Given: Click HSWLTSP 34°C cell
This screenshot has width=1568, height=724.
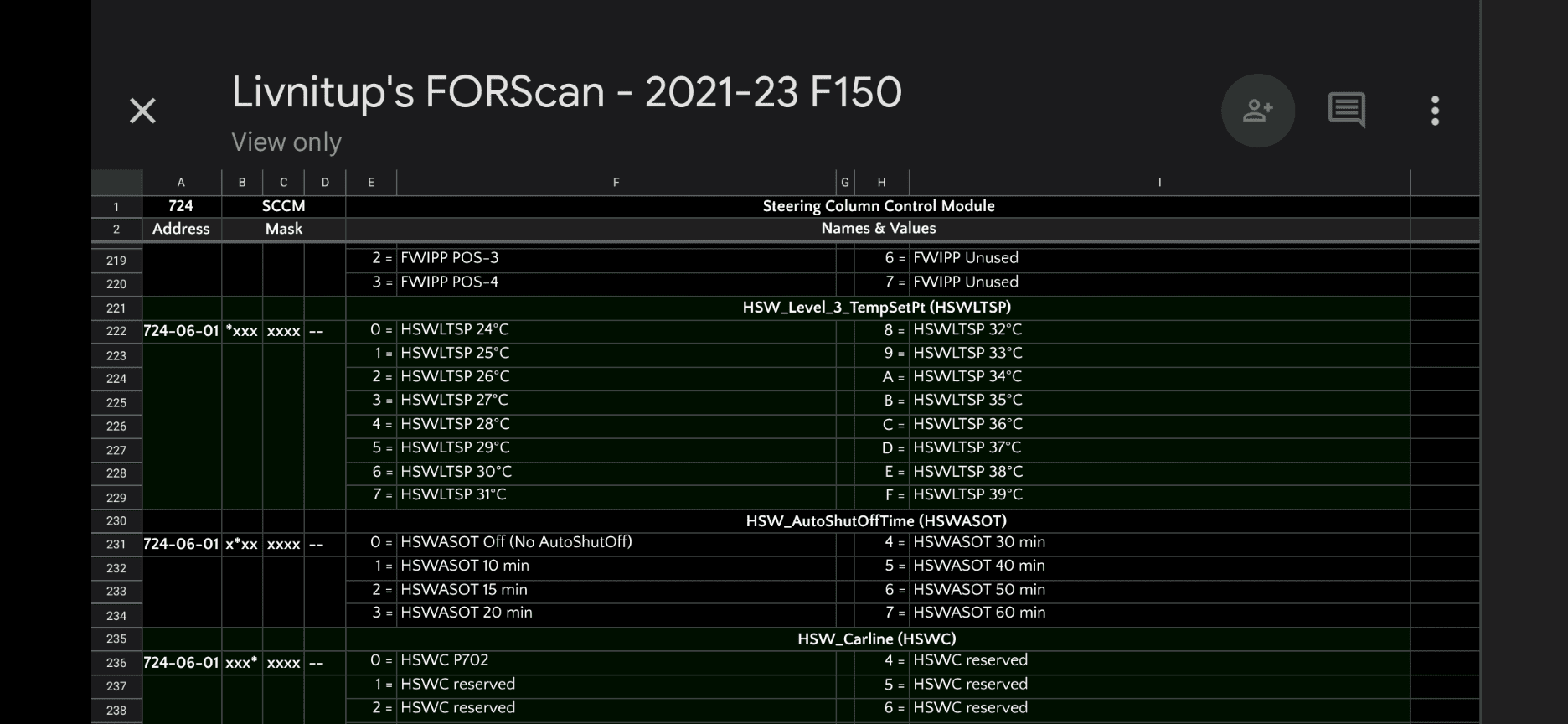Looking at the screenshot, I should point(1159,377).
